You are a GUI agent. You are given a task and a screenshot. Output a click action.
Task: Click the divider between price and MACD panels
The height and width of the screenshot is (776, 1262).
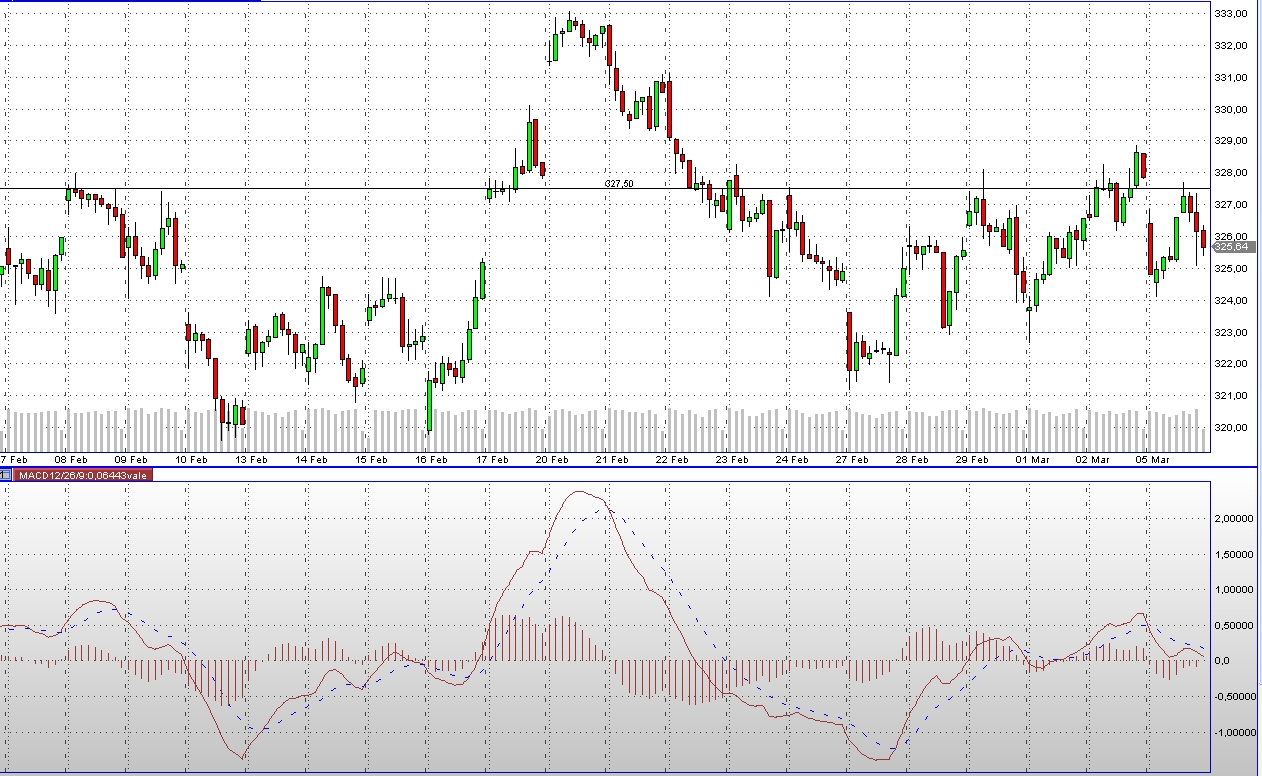pyautogui.click(x=630, y=467)
